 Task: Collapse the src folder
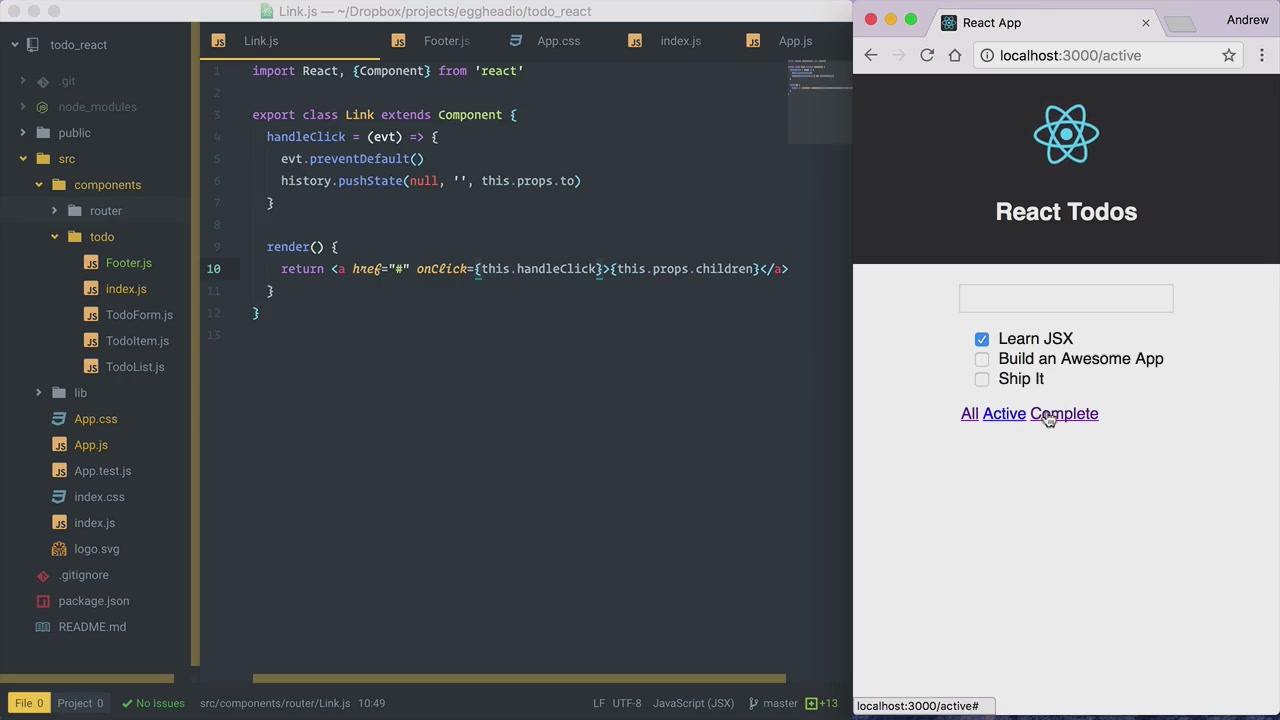pos(23,159)
